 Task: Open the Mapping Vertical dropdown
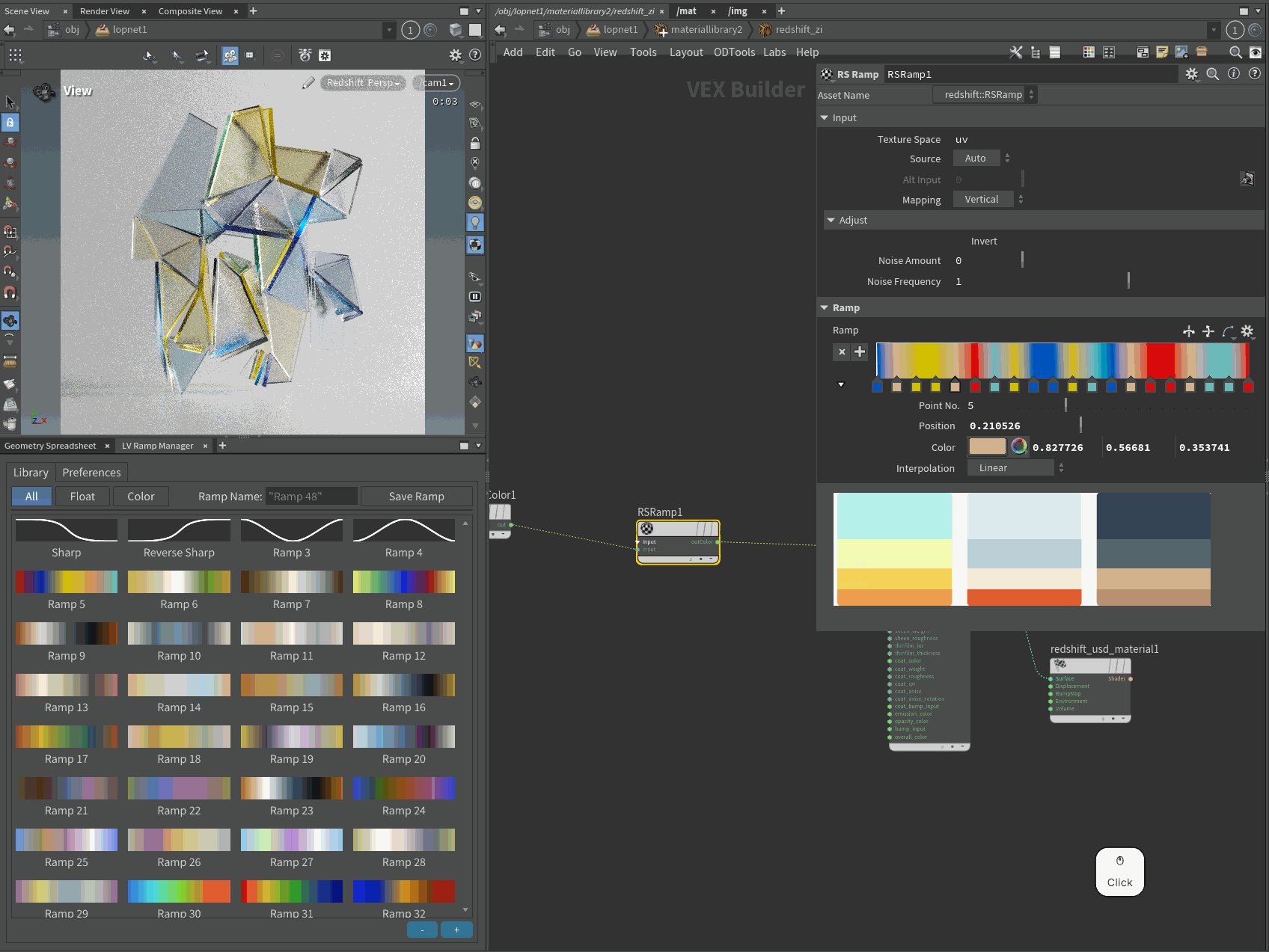(988, 200)
